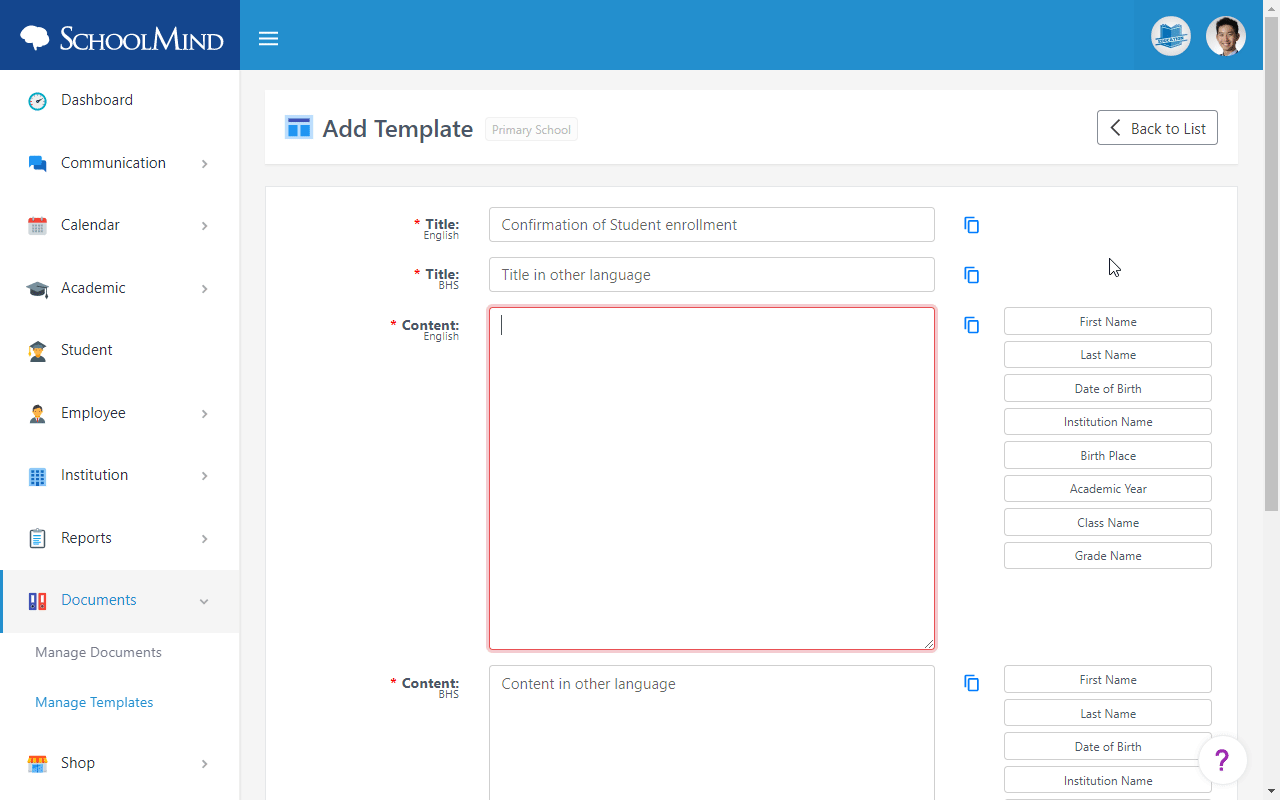Viewport: 1280px width, 800px height.
Task: Open Manage Documents
Action: point(97,652)
